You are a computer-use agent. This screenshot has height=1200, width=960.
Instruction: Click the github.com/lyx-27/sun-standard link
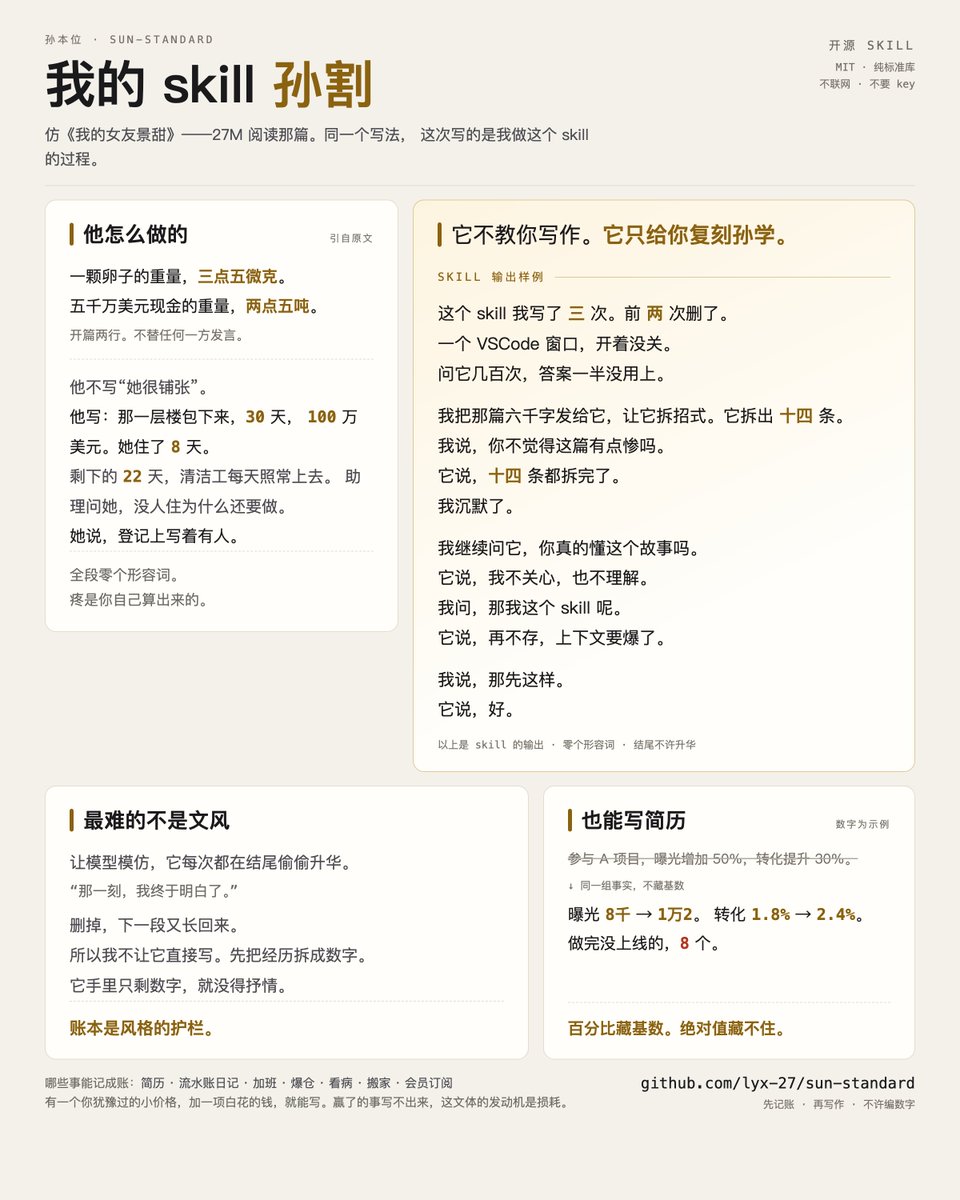777,1083
